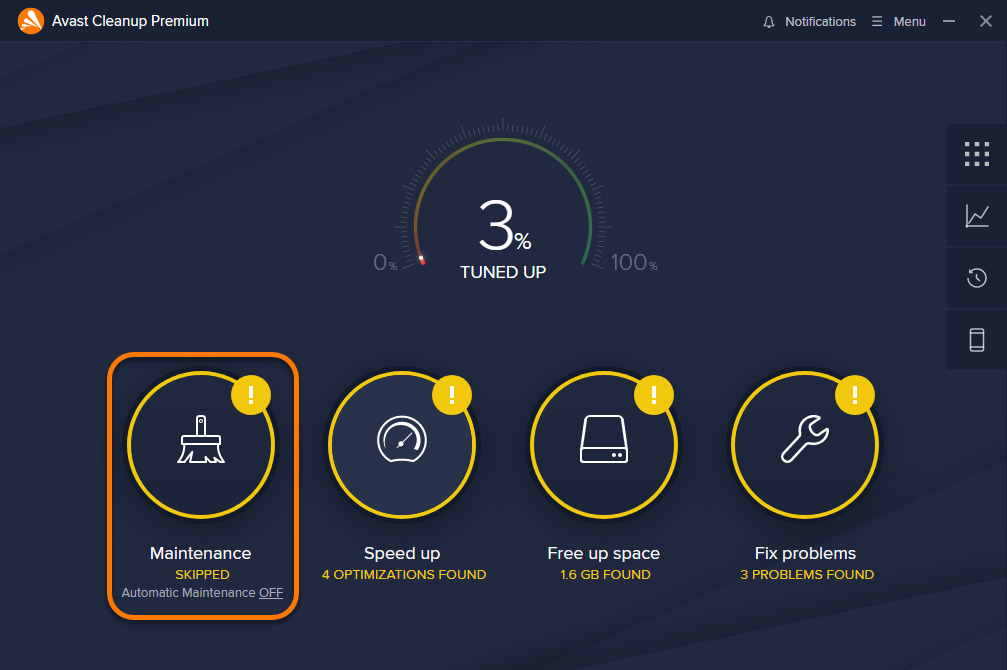Open the mobile device icon in sidebar

pos(977,340)
